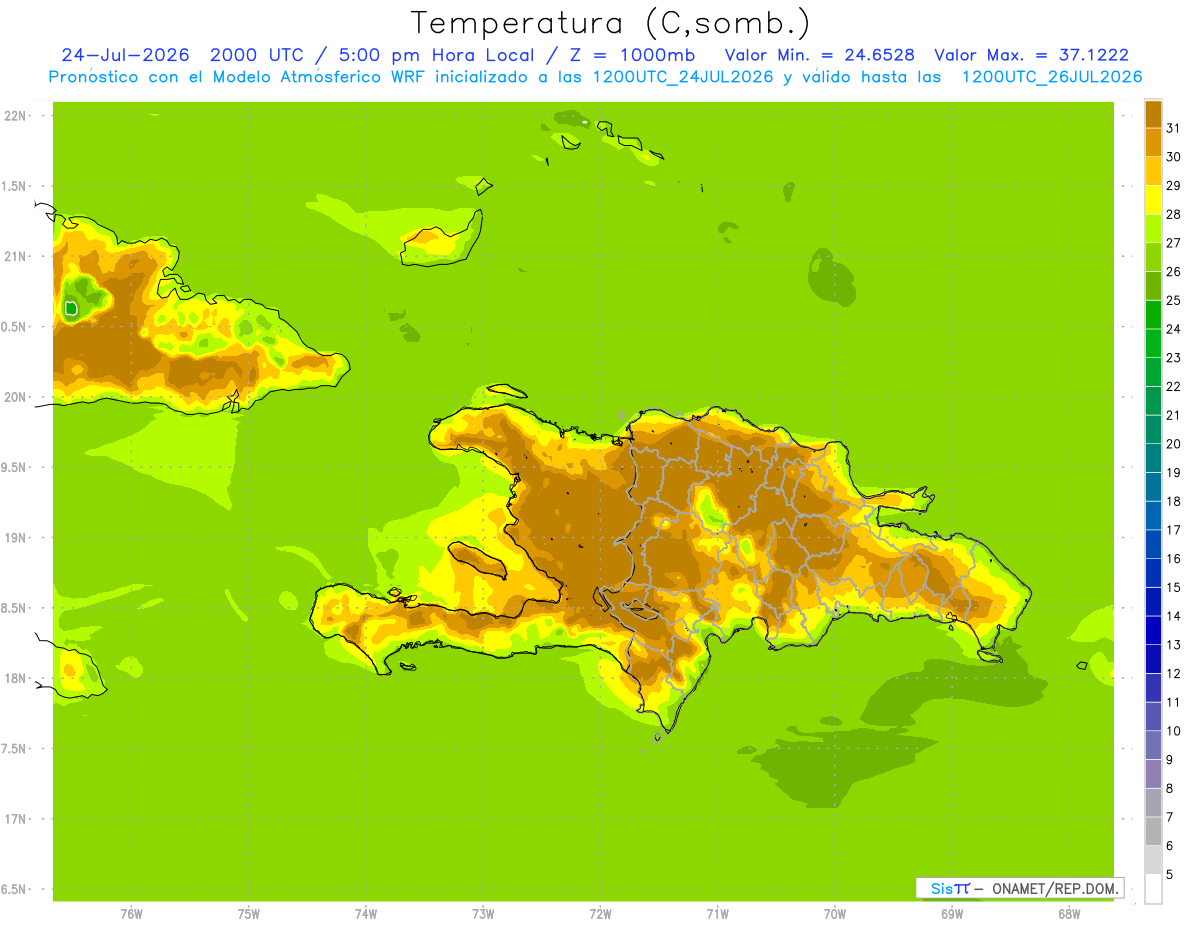
Task: Click the 'ONAMET/REP.DOM.' credit label
Action: pos(1056,888)
